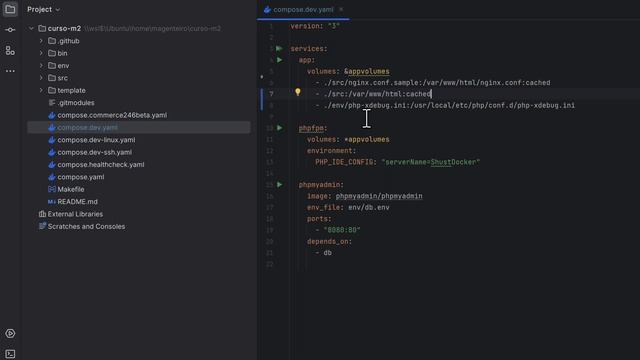Click the depends_on key
The height and width of the screenshot is (360, 640).
tap(328, 241)
